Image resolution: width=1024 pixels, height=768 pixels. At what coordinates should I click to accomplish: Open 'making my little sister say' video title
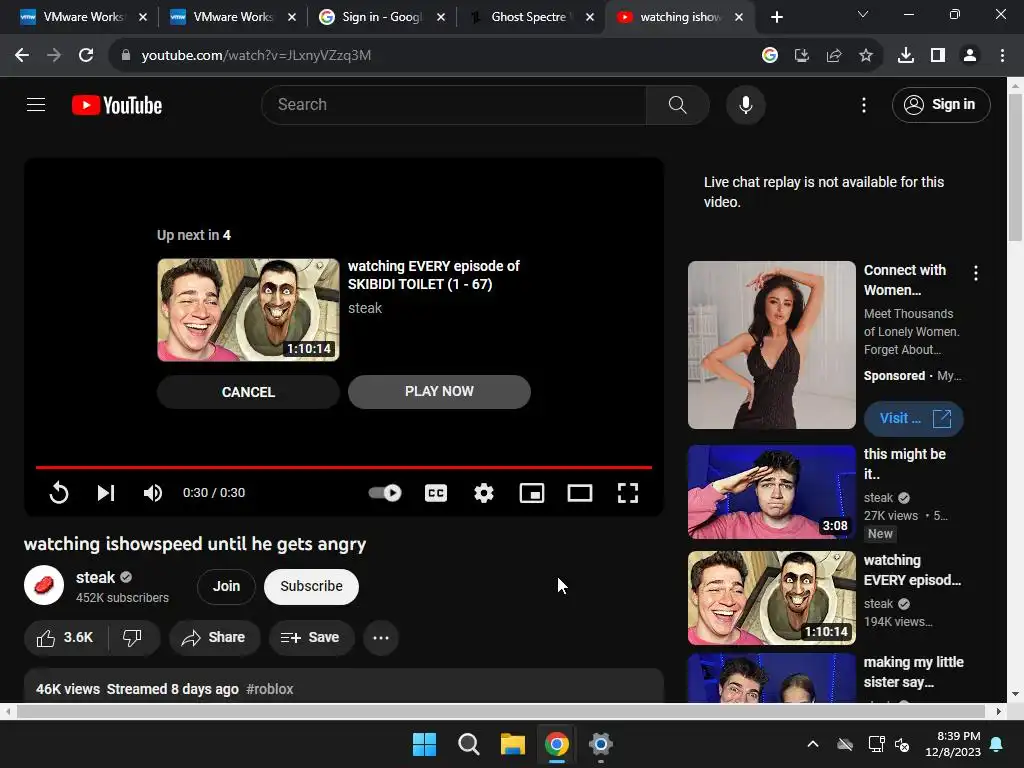(x=914, y=672)
